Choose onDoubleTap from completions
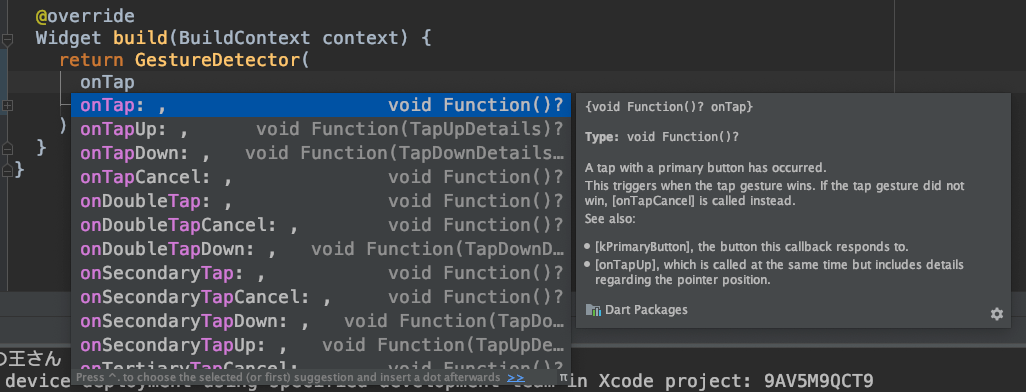This screenshot has width=1026, height=392. pos(321,201)
